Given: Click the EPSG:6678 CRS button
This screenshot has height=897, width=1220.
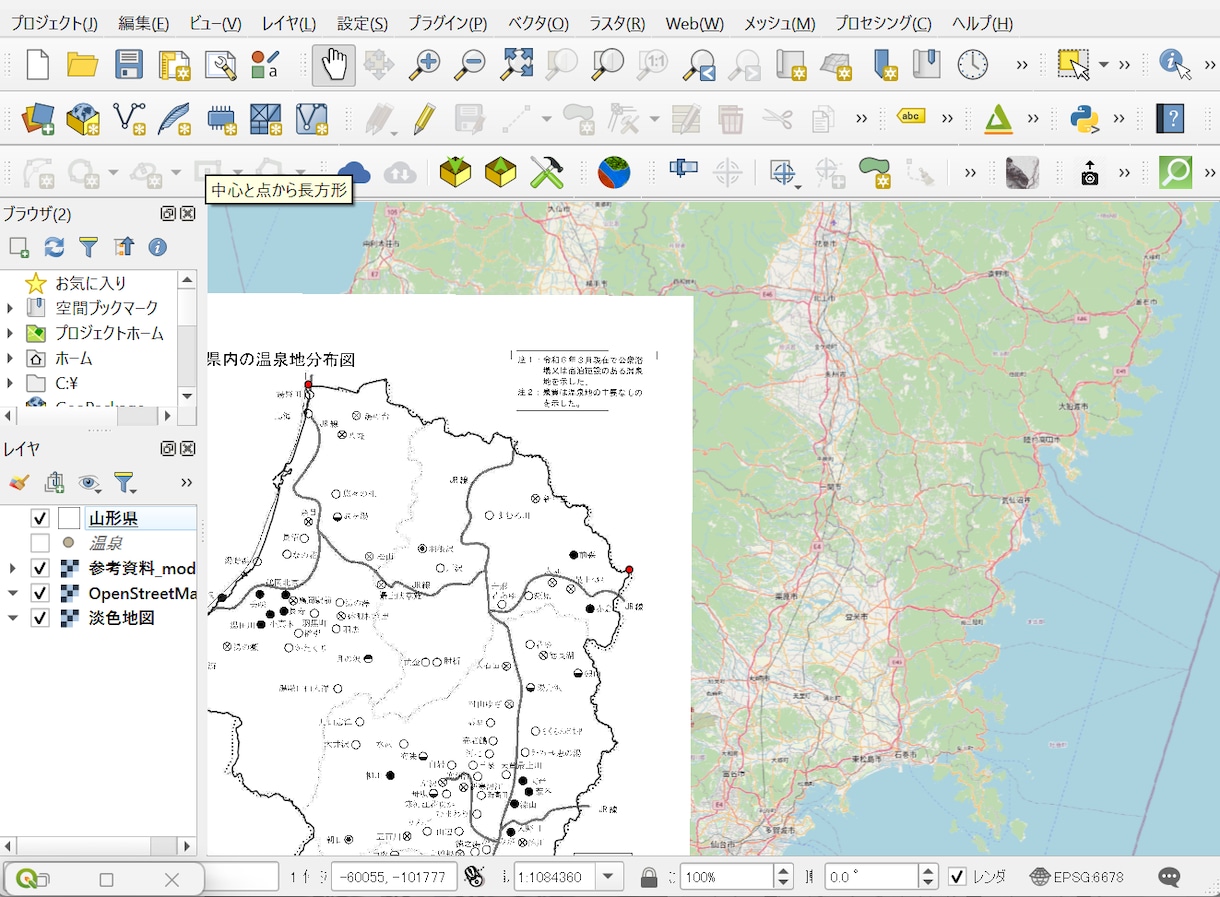Looking at the screenshot, I should point(1077,877).
